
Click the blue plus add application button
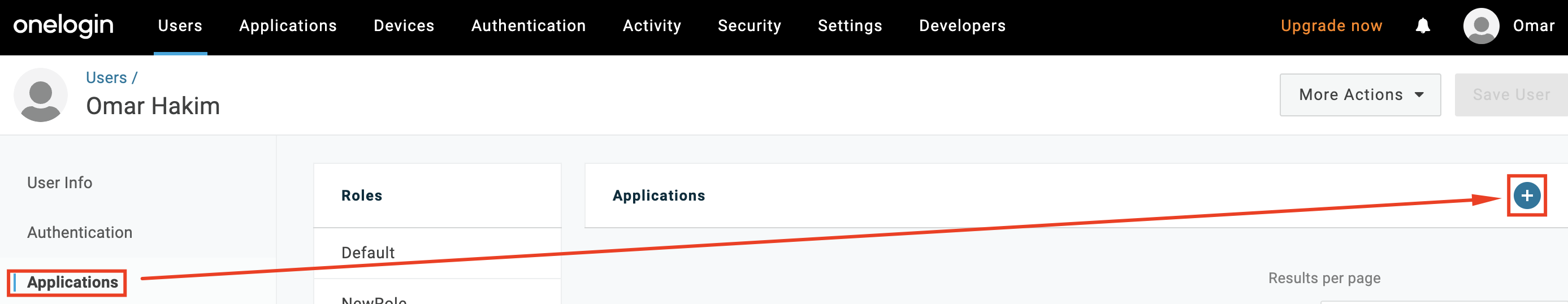pos(1526,195)
